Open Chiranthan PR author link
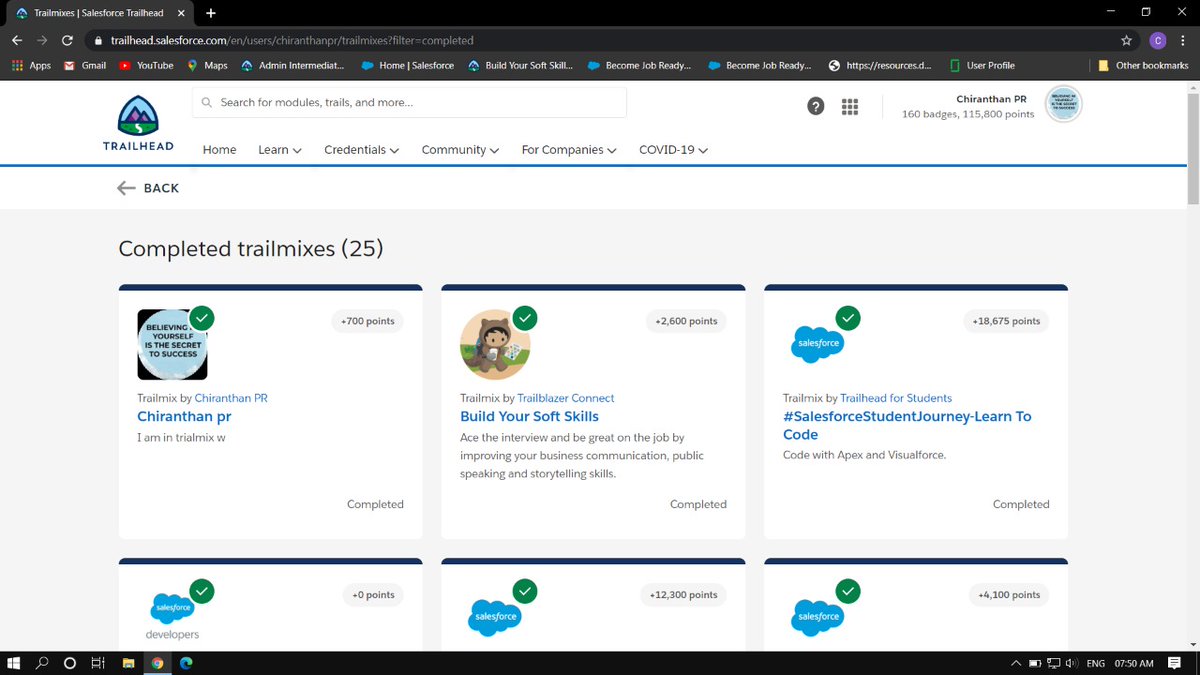The image size is (1200, 675). coord(231,398)
